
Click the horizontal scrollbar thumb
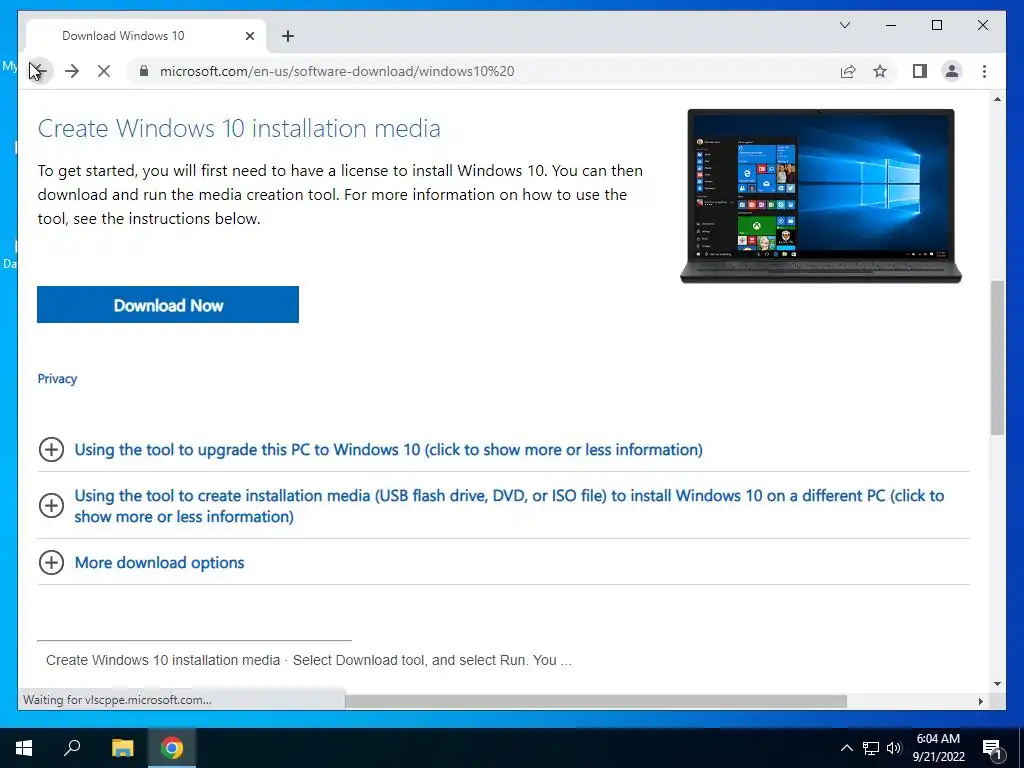click(596, 701)
